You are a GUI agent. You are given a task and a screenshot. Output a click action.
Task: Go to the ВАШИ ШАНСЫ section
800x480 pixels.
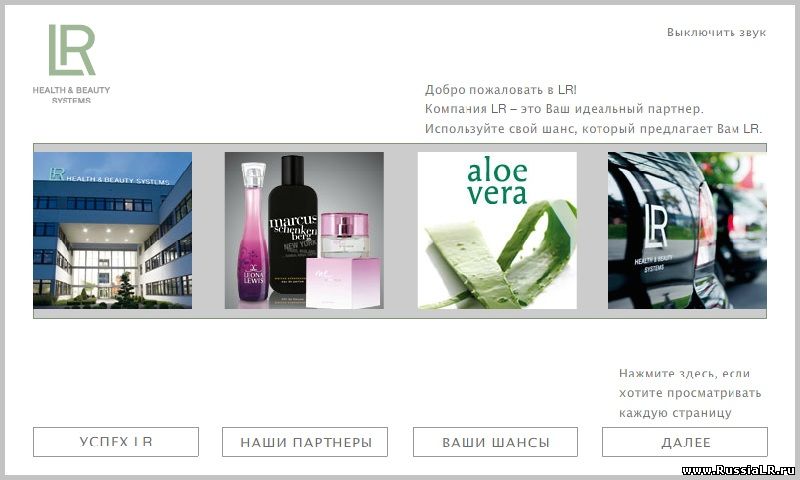coord(495,442)
